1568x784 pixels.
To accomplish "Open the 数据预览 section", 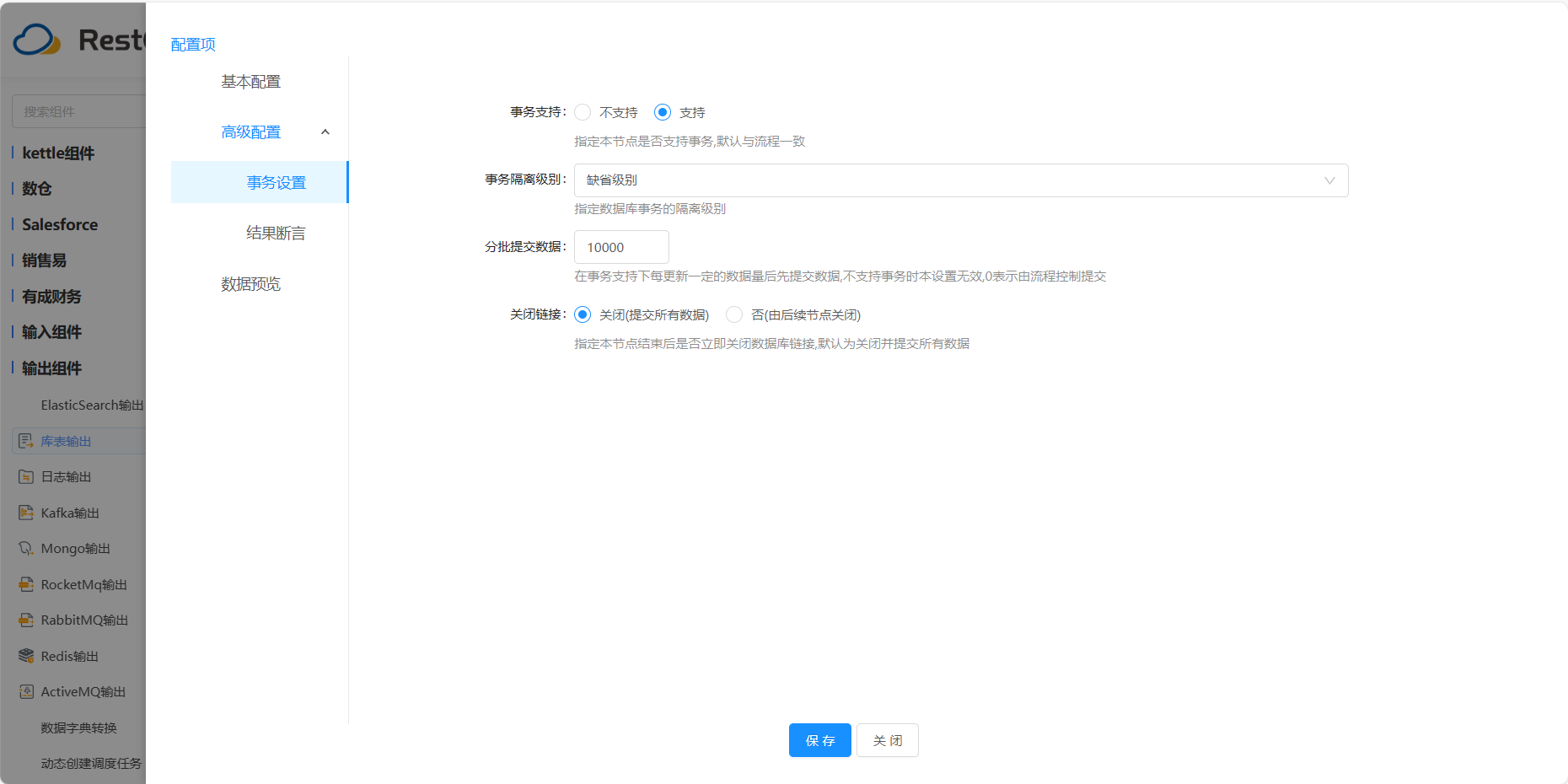I will (250, 284).
